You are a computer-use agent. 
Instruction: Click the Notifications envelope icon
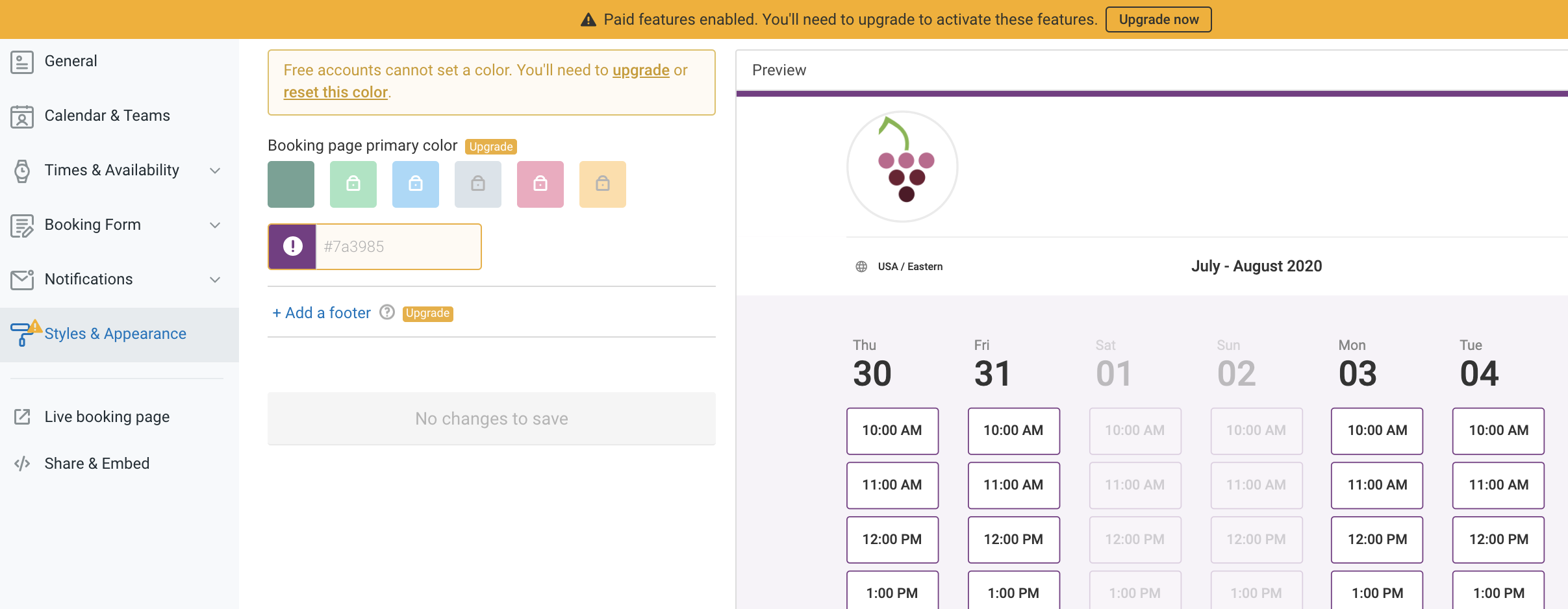tap(22, 280)
